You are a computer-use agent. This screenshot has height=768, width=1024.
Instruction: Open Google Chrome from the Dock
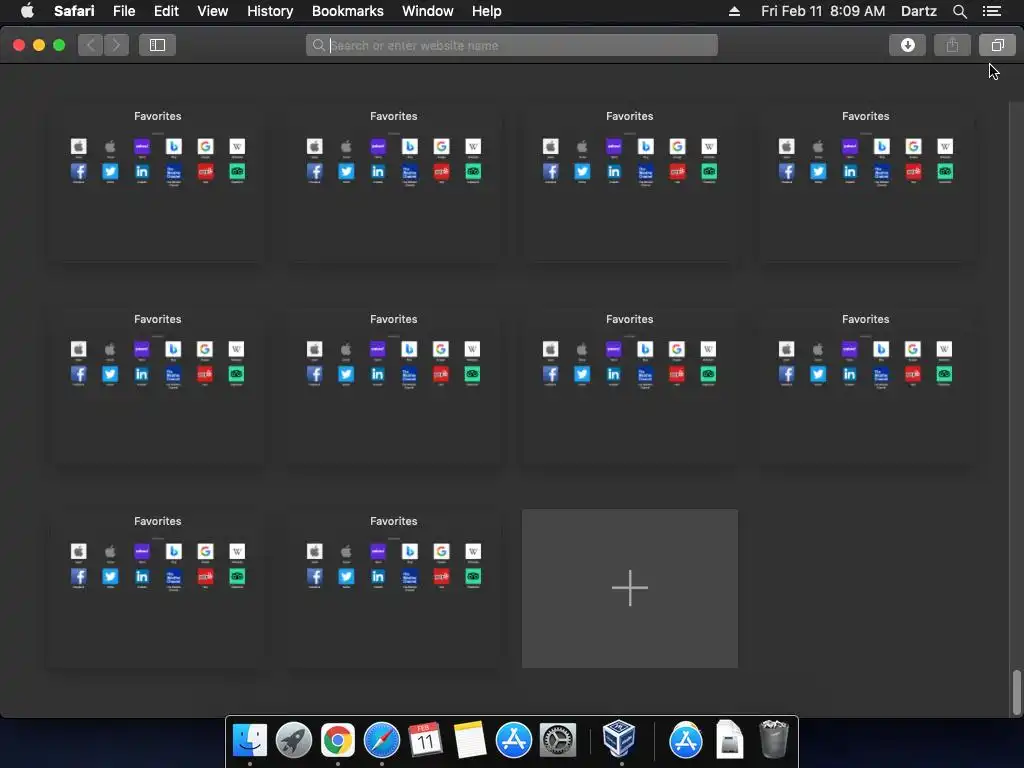point(338,740)
